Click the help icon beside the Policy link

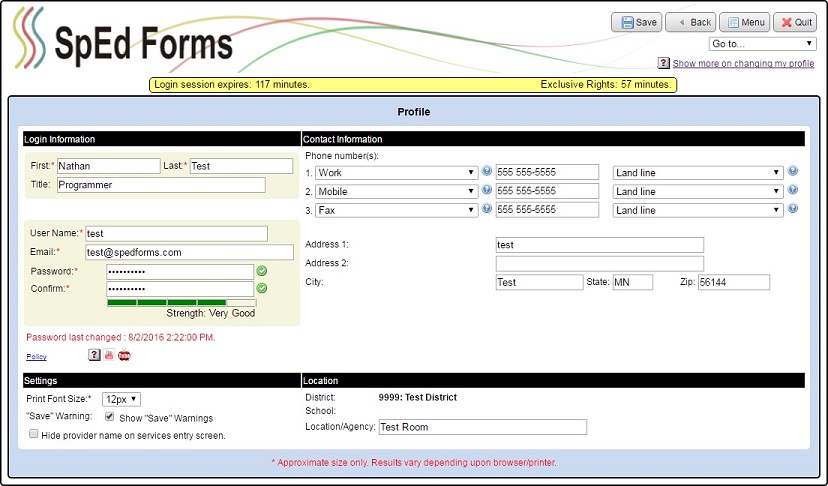pyautogui.click(x=94, y=355)
